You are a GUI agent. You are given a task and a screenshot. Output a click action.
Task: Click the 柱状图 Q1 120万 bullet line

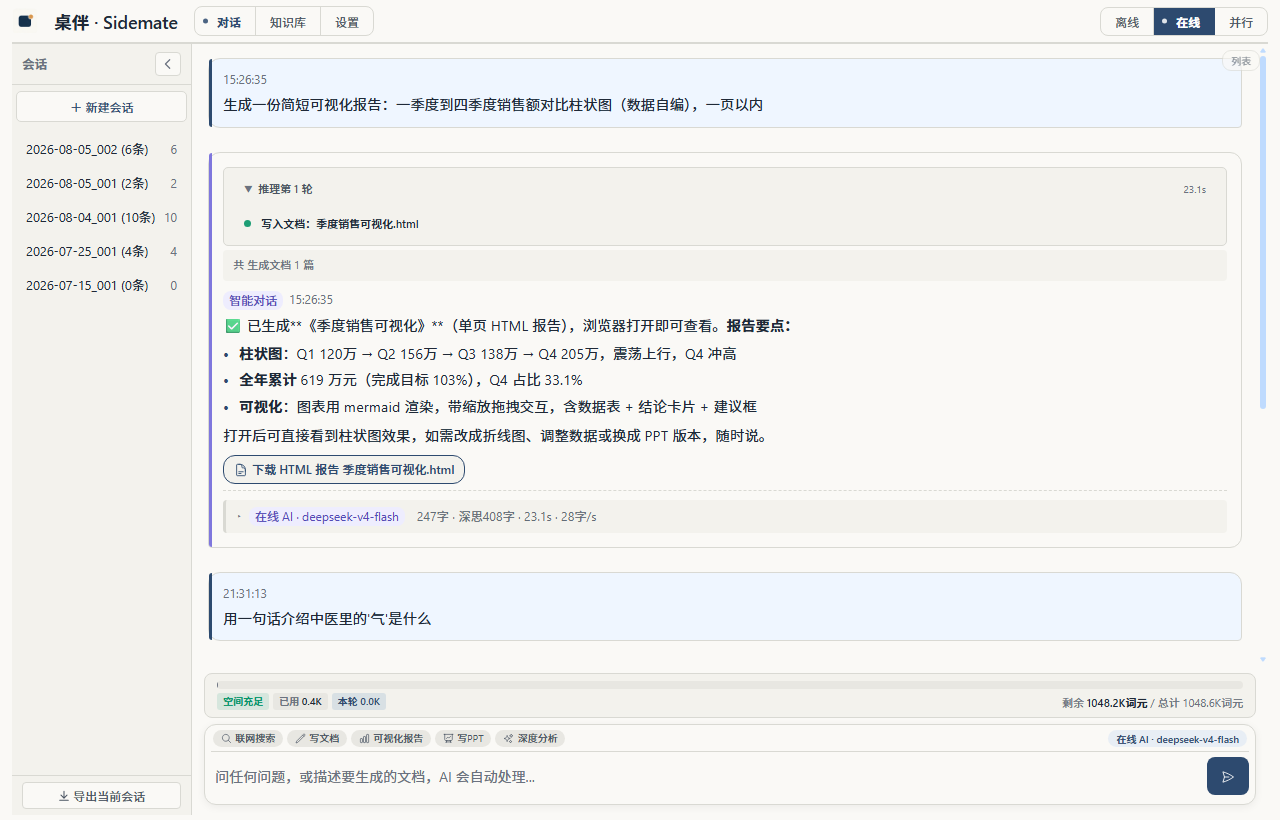(488, 354)
